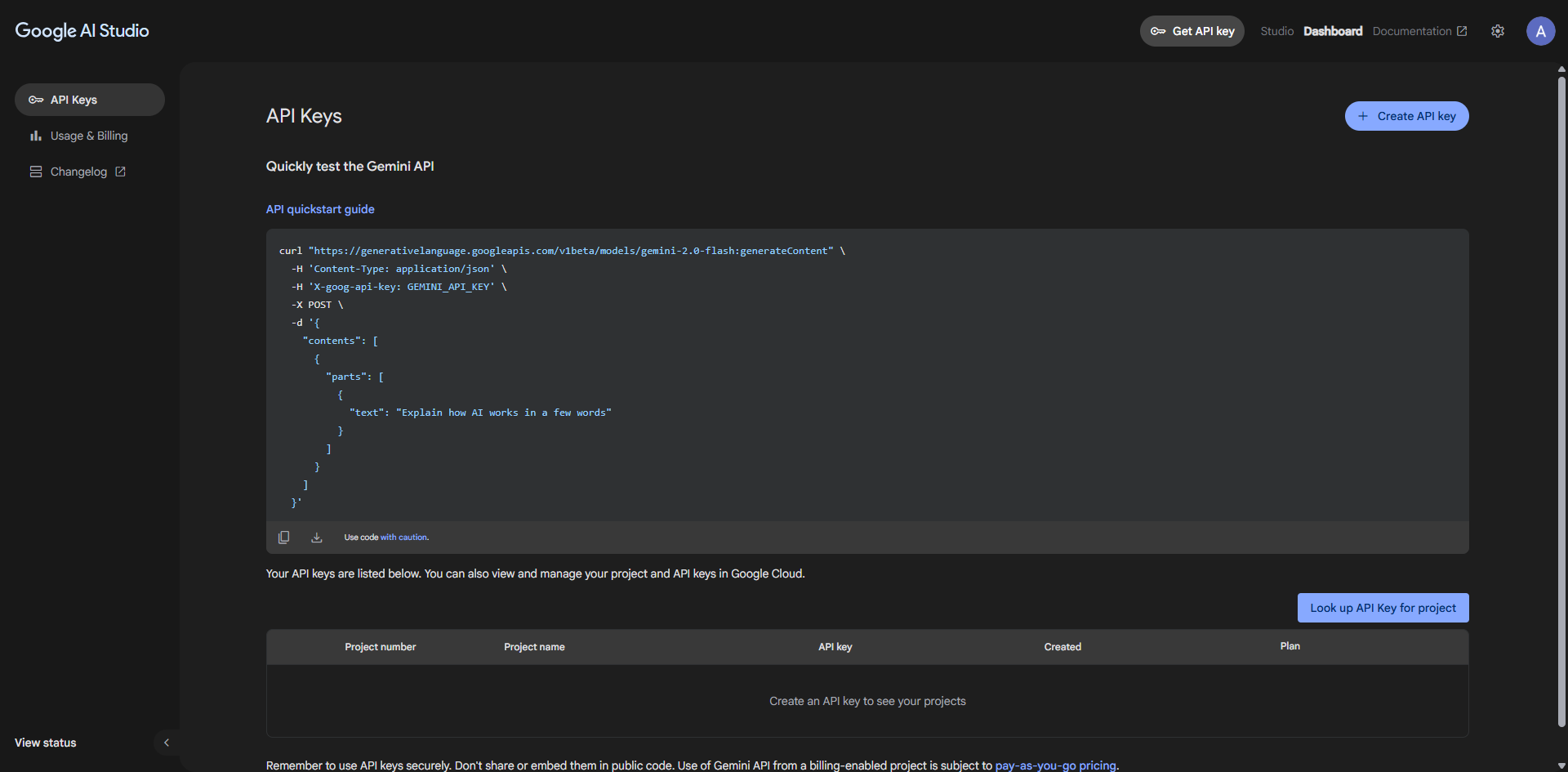The image size is (1568, 772).
Task: Switch to the Studio tab
Action: click(x=1276, y=31)
